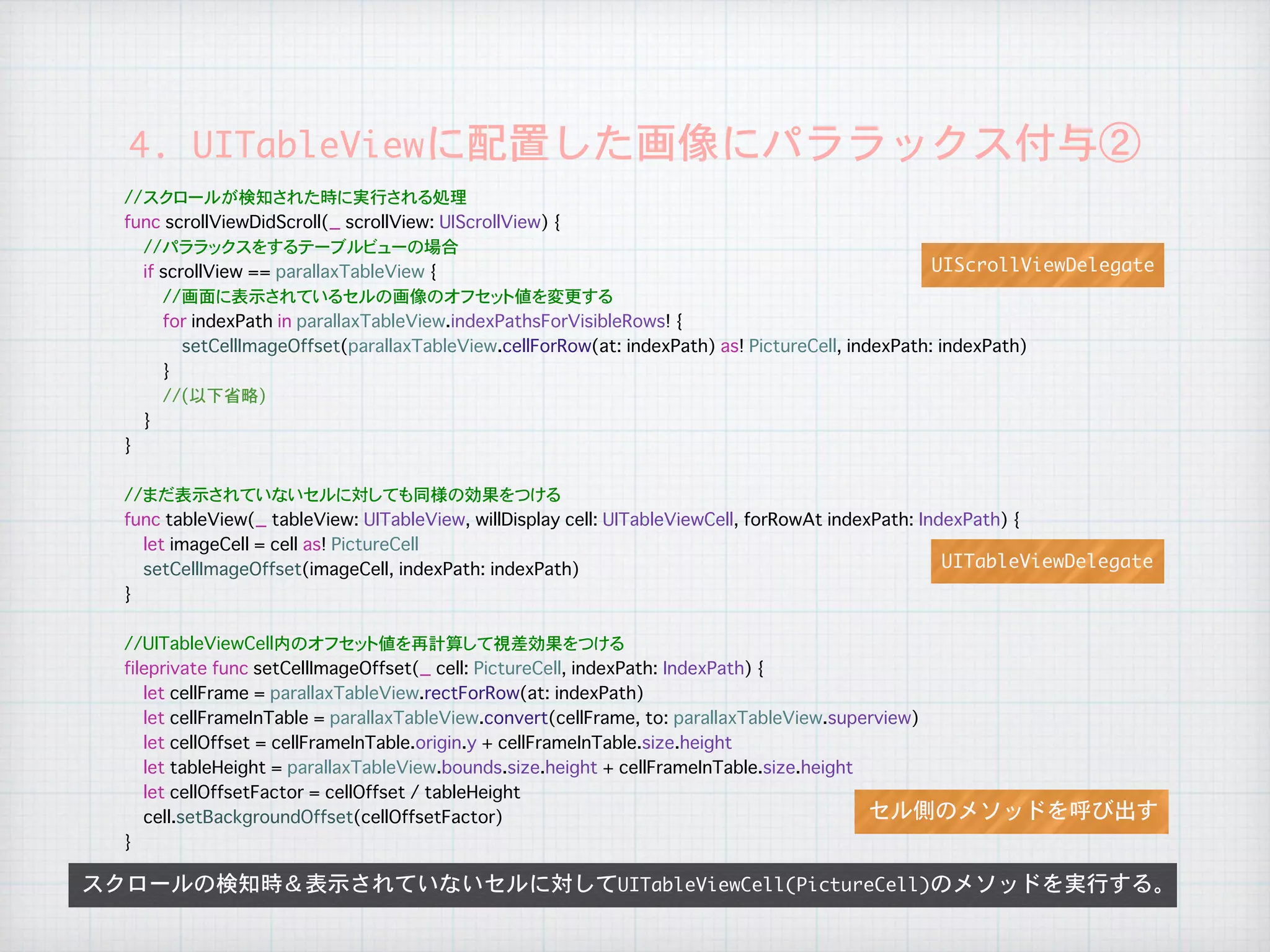Viewport: 1270px width, 952px height.
Task: Click the orange UITableViewDelegate label
Action: click(x=1047, y=562)
